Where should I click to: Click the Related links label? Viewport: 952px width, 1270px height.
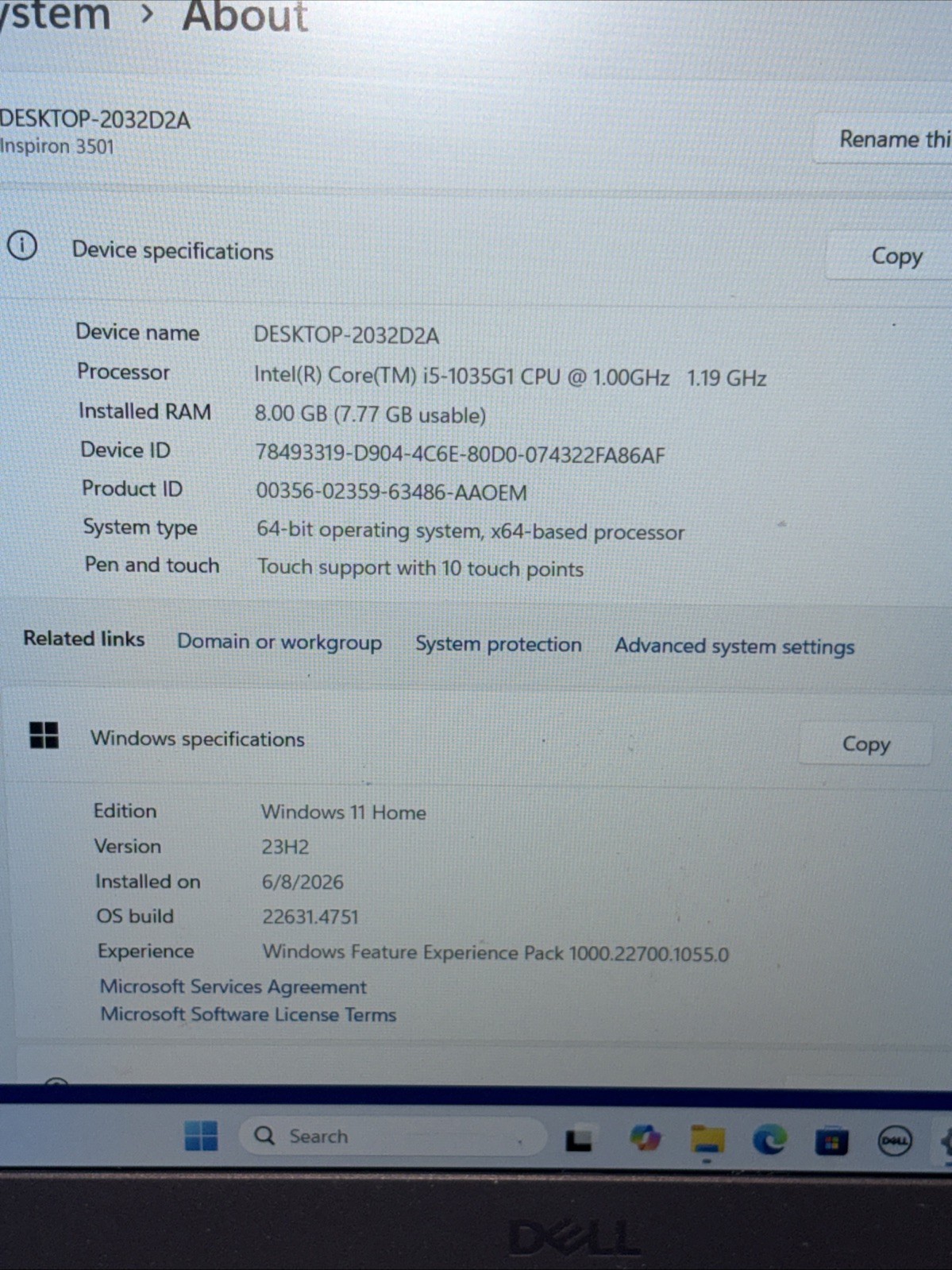click(x=84, y=639)
